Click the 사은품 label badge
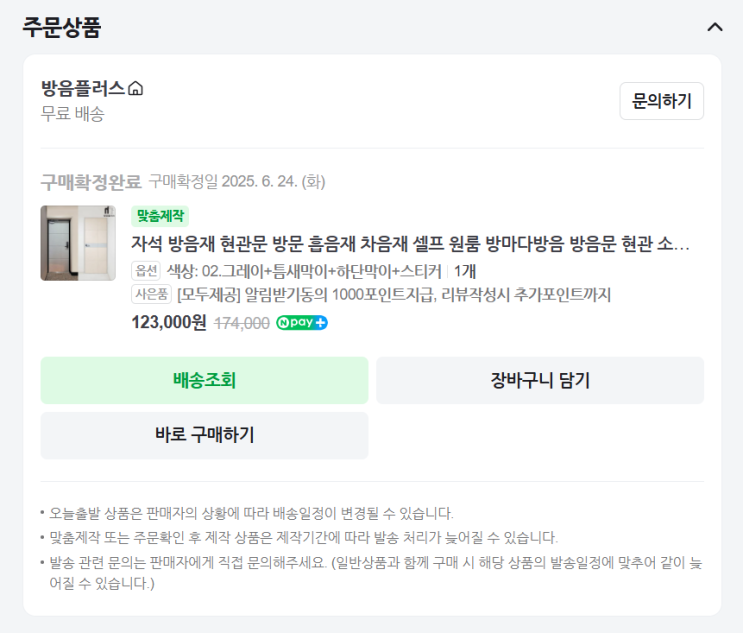Viewport: 743px width, 633px height. (152, 295)
